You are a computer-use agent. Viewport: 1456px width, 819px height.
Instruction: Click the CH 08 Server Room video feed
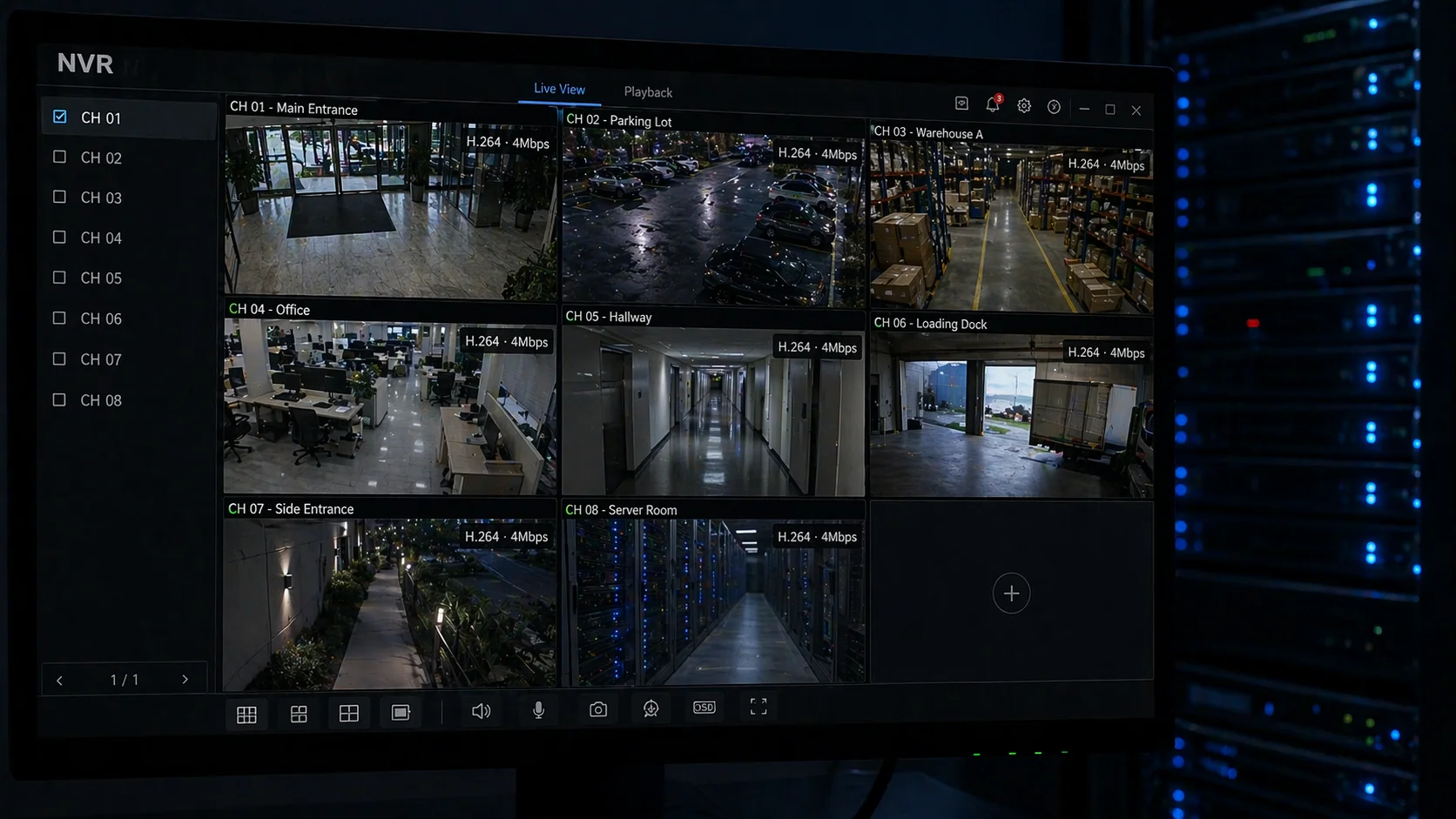click(713, 601)
